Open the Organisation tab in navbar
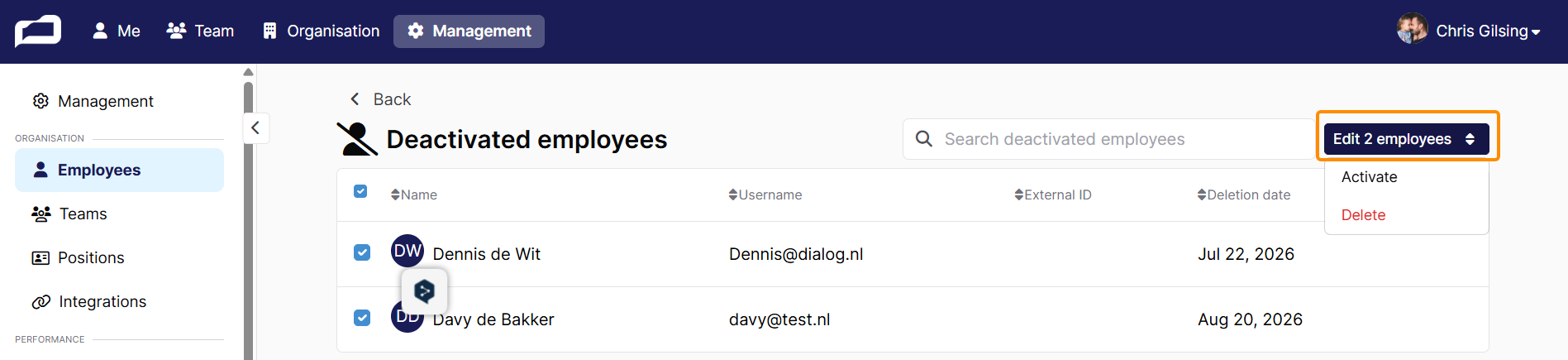Screen dimensions: 1568x360 (321, 31)
